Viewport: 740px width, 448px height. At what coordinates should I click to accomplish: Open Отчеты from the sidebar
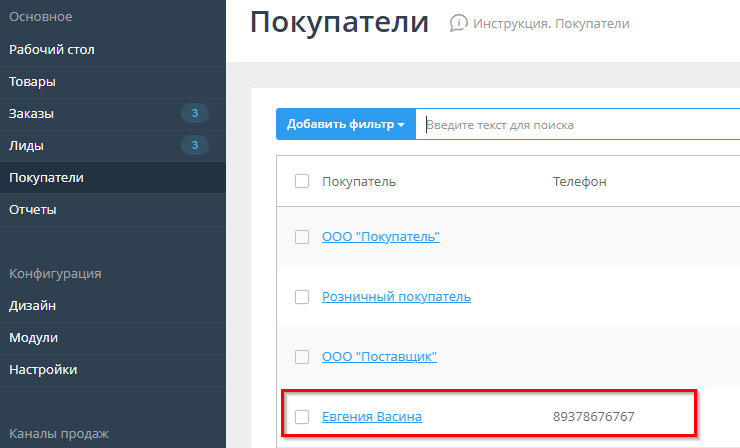point(33,210)
